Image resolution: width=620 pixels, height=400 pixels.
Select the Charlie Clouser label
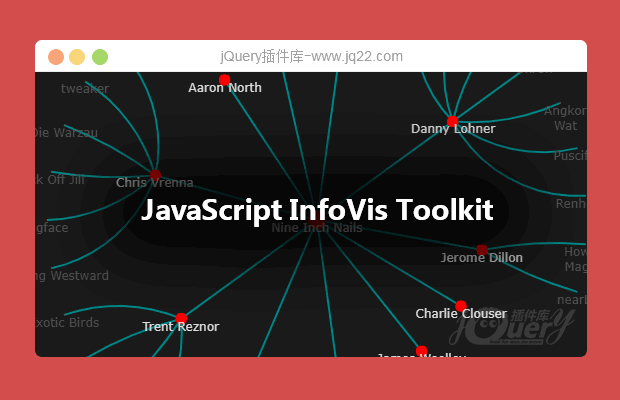pos(461,313)
